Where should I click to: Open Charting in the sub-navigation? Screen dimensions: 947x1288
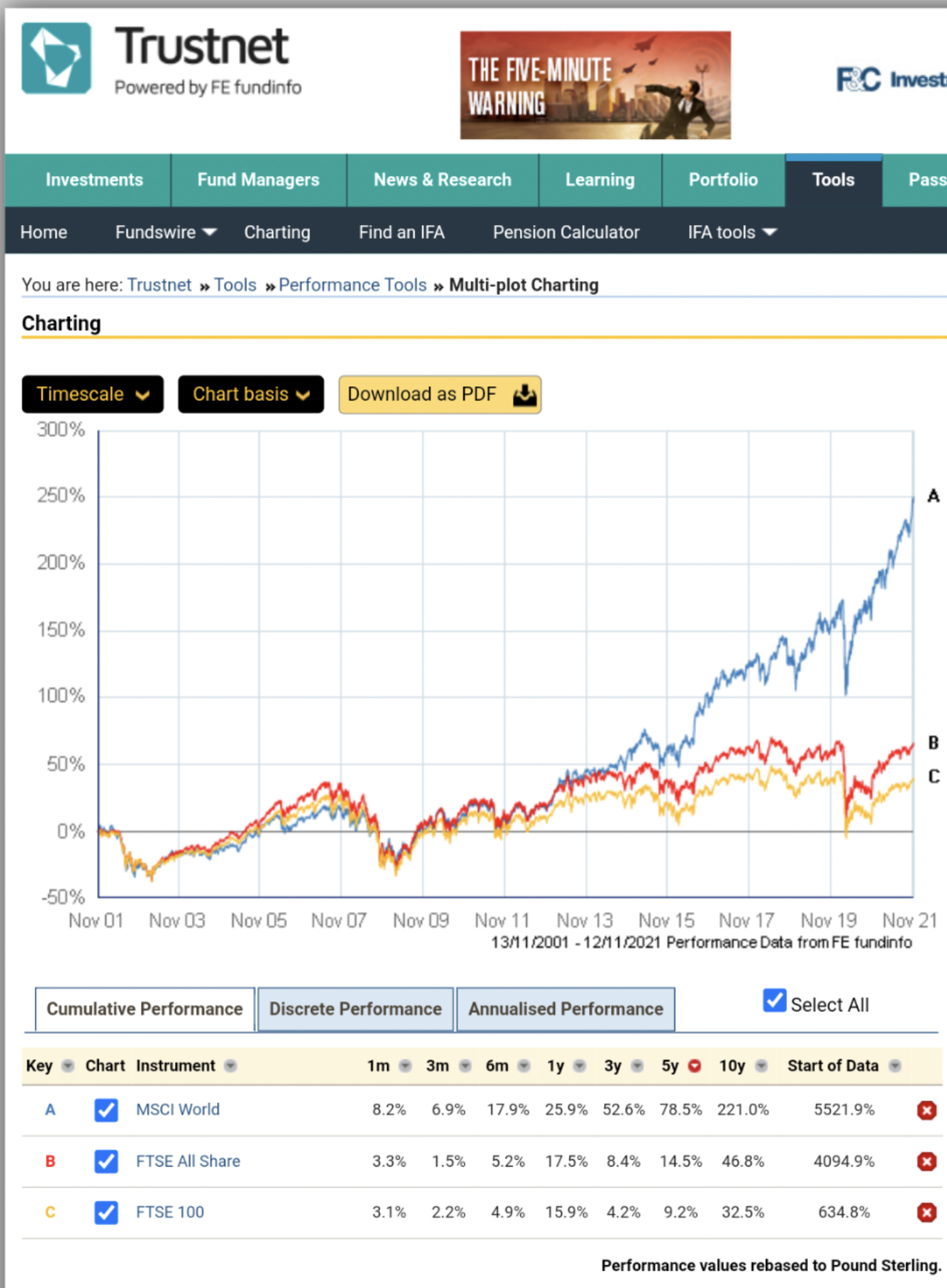pos(277,232)
